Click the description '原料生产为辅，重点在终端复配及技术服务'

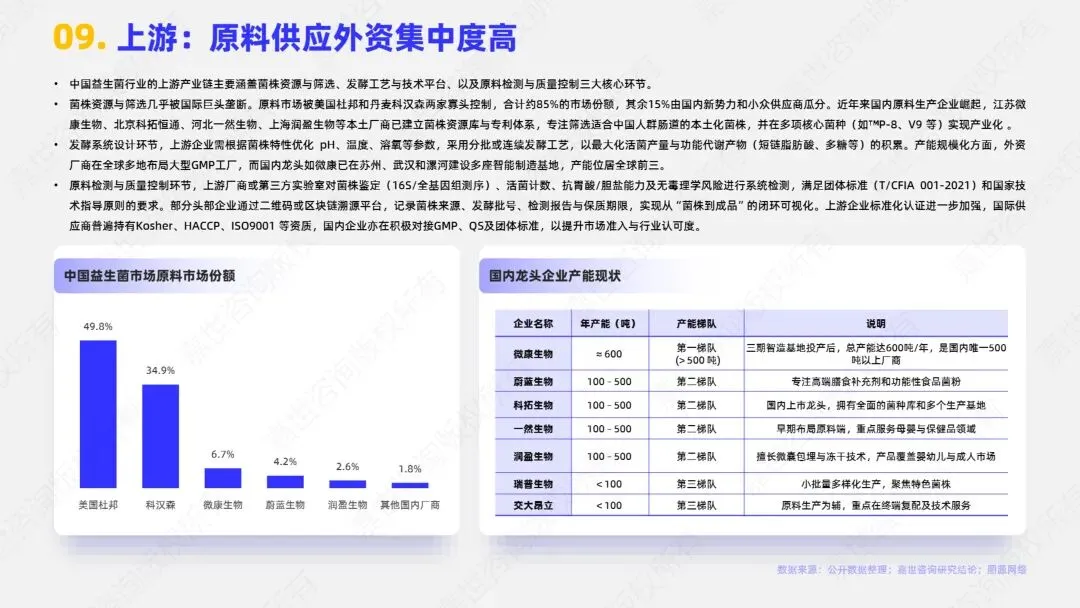coord(876,505)
